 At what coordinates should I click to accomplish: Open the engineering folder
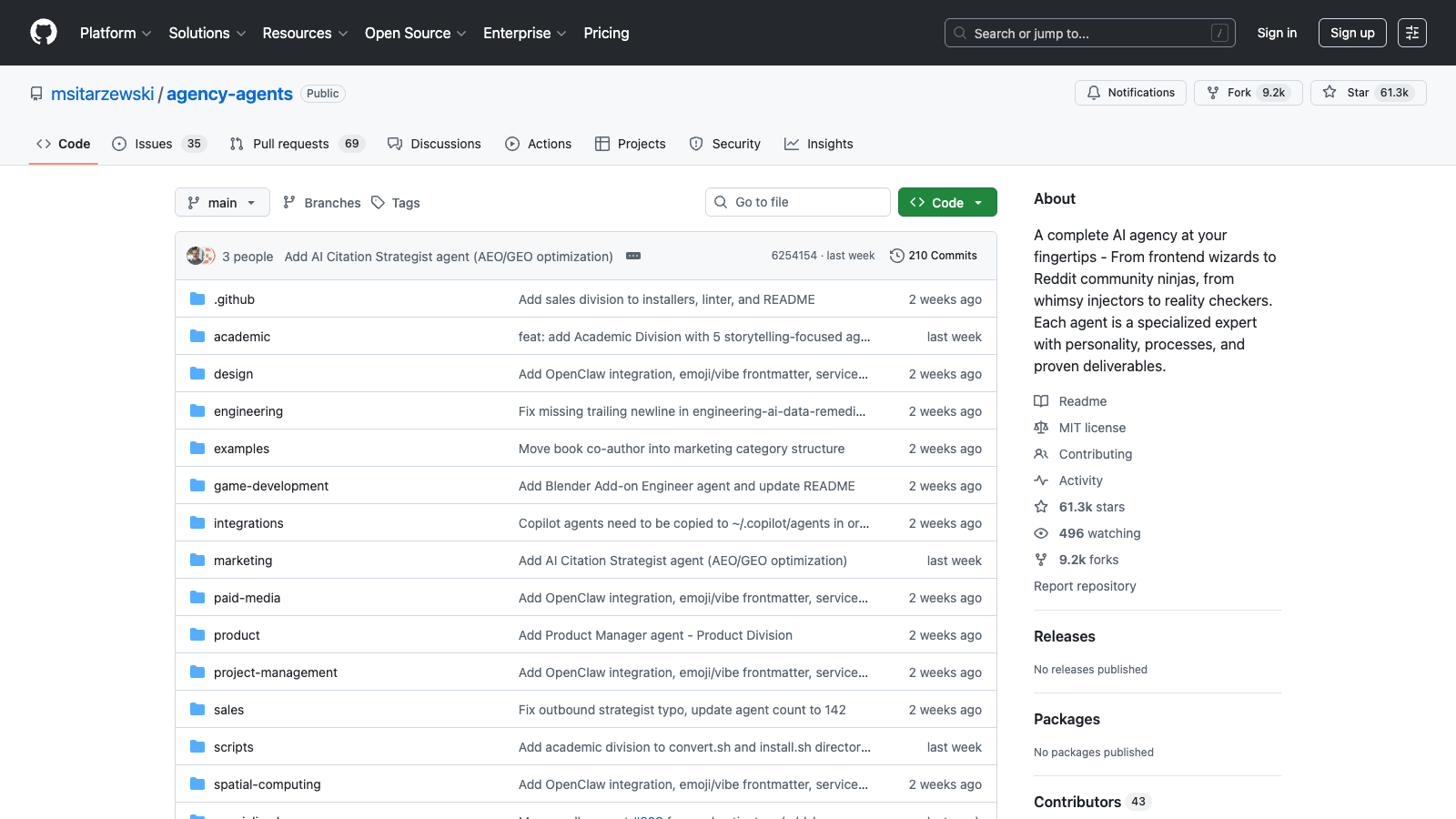point(248,411)
